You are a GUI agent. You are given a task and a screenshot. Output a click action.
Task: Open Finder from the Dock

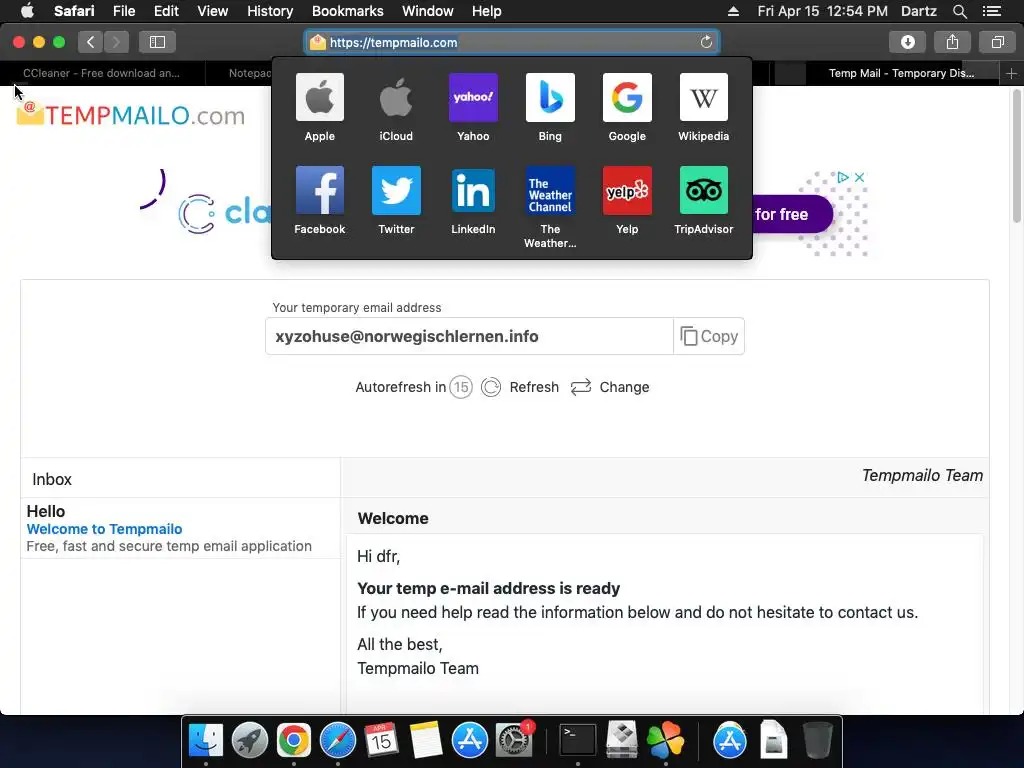(206, 741)
